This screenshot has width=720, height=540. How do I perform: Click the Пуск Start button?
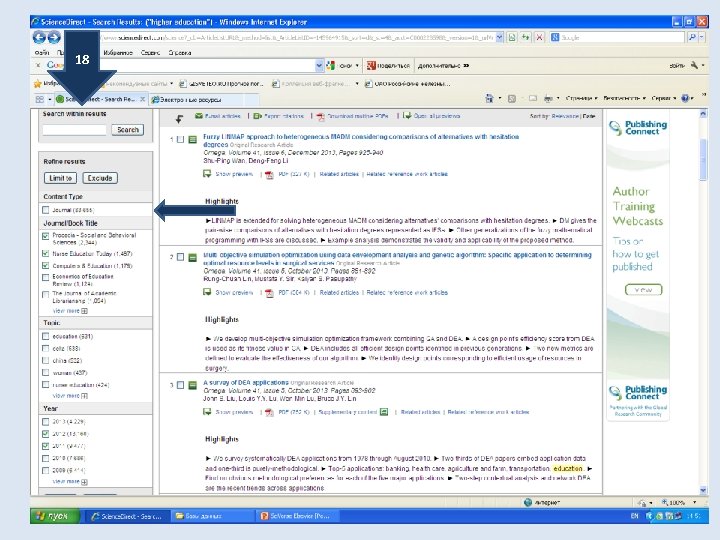tap(55, 516)
